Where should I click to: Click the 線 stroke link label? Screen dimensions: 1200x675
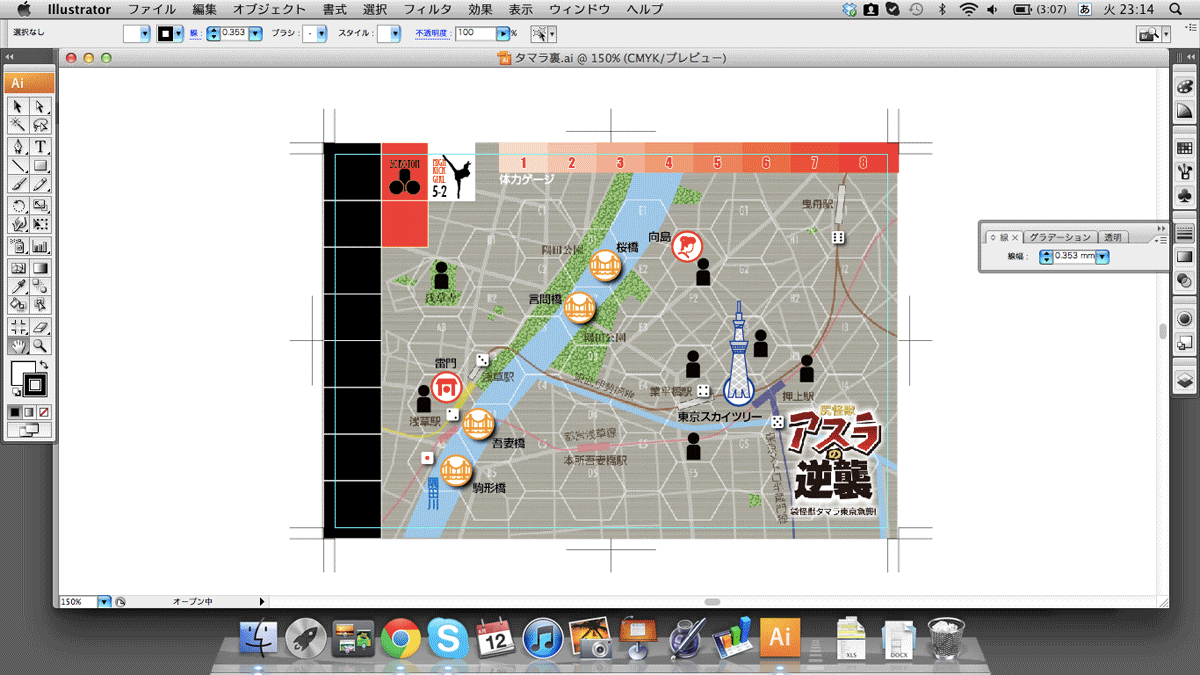coord(194,33)
